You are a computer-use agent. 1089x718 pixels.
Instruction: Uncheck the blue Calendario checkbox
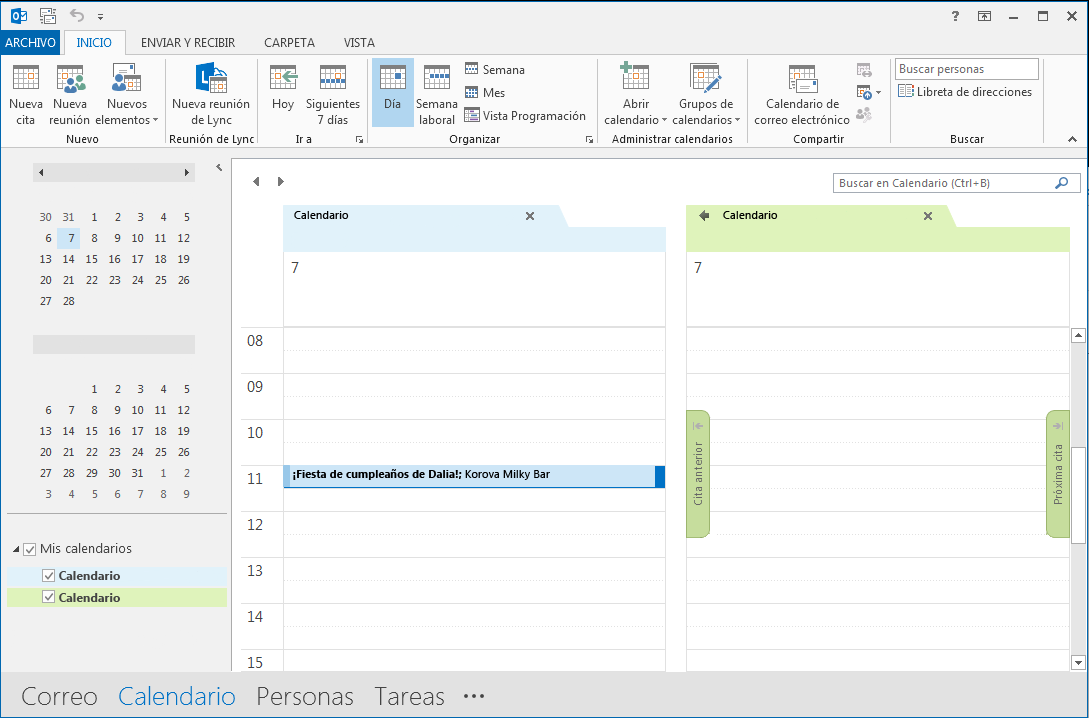[49, 576]
